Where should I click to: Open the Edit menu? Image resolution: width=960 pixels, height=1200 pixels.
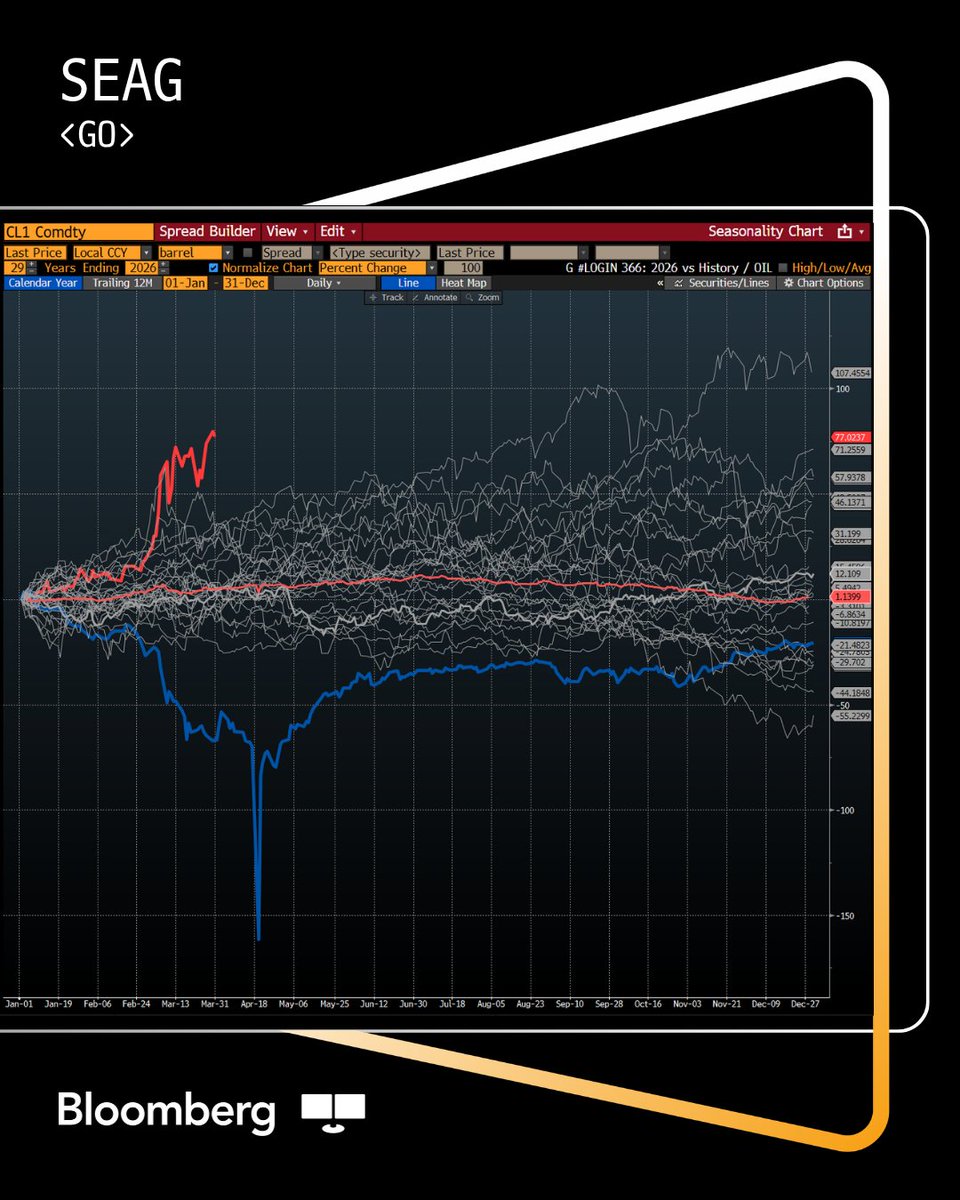click(338, 231)
